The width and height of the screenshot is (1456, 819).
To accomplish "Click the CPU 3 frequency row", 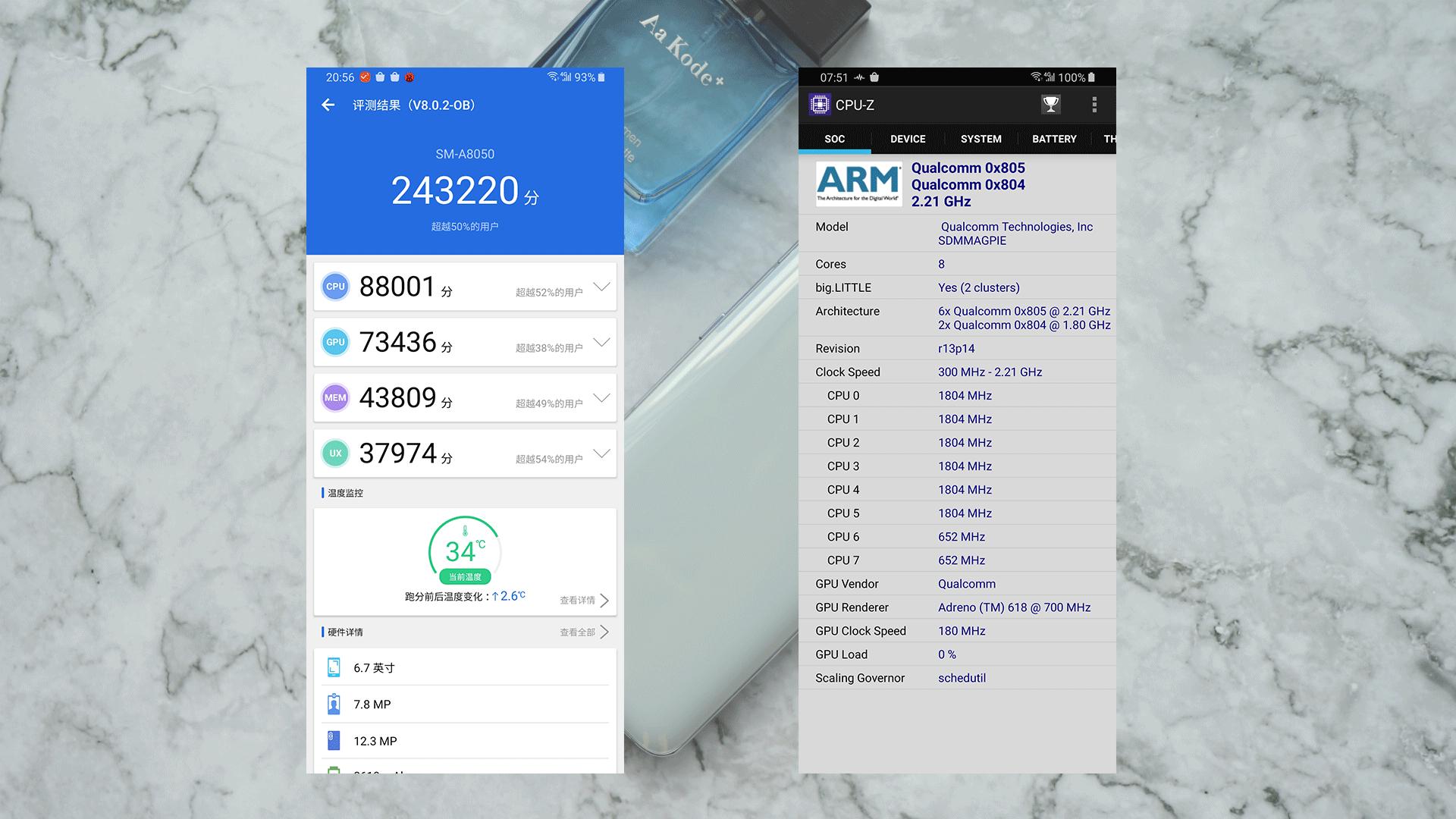I will click(957, 466).
